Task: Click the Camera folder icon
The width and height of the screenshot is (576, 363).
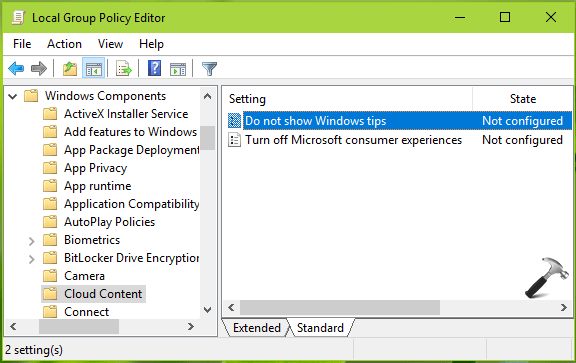Action: pyautogui.click(x=50, y=276)
